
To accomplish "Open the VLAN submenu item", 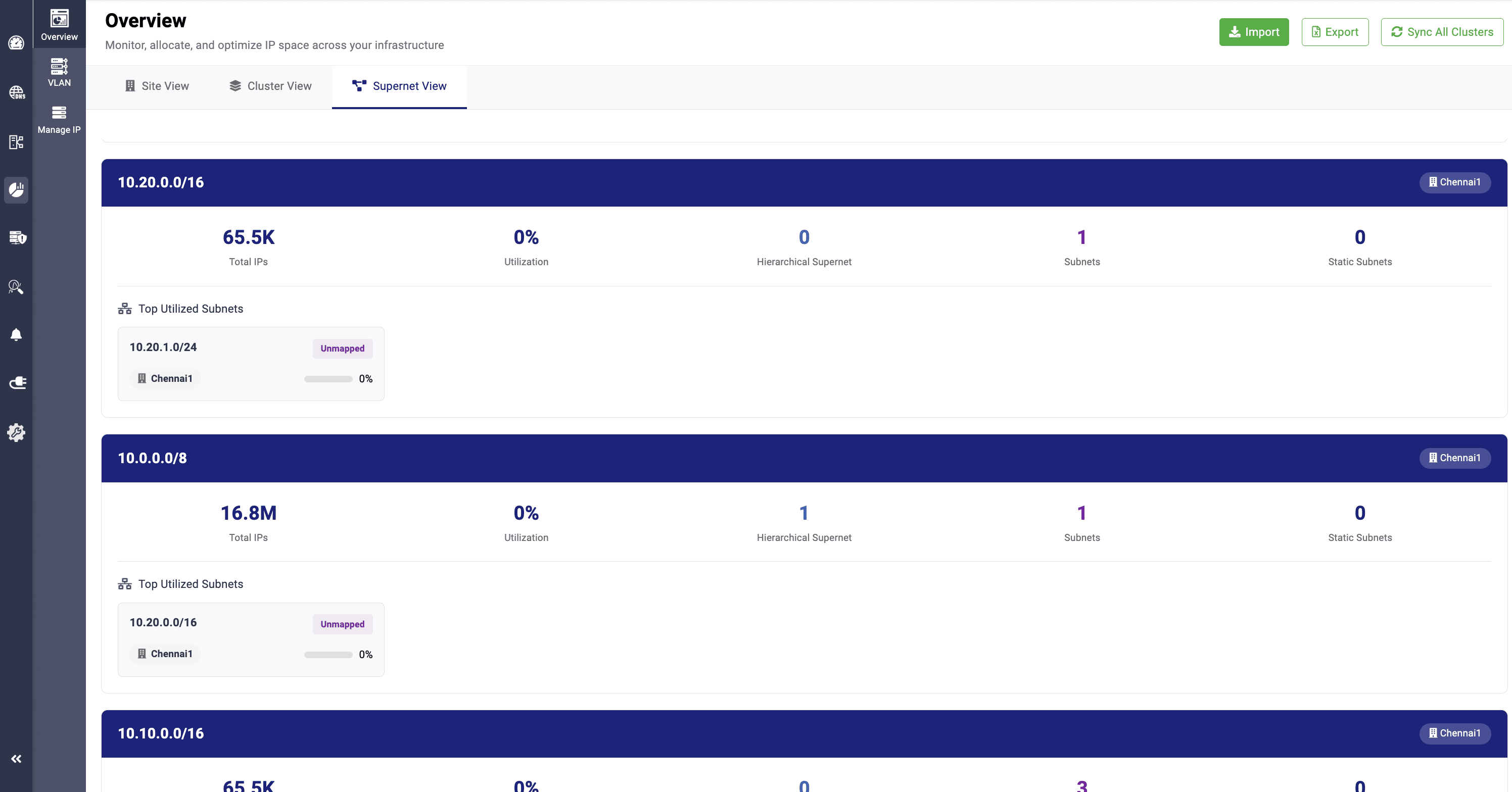I will pos(59,73).
